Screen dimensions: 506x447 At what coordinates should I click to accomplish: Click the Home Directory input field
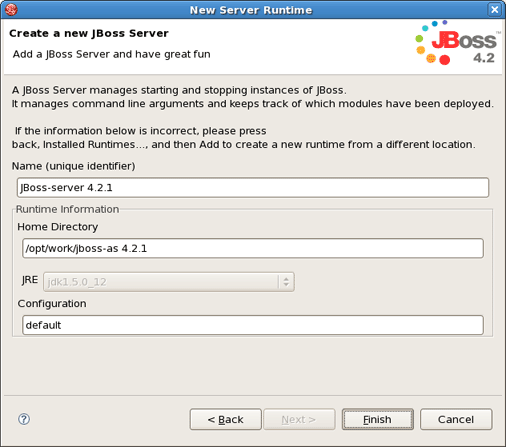(x=253, y=248)
